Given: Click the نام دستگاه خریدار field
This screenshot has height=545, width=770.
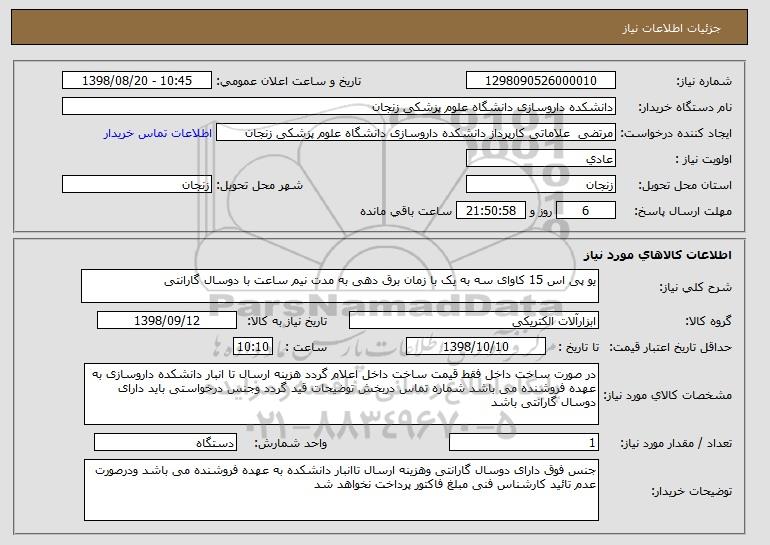Looking at the screenshot, I should coord(339,107).
